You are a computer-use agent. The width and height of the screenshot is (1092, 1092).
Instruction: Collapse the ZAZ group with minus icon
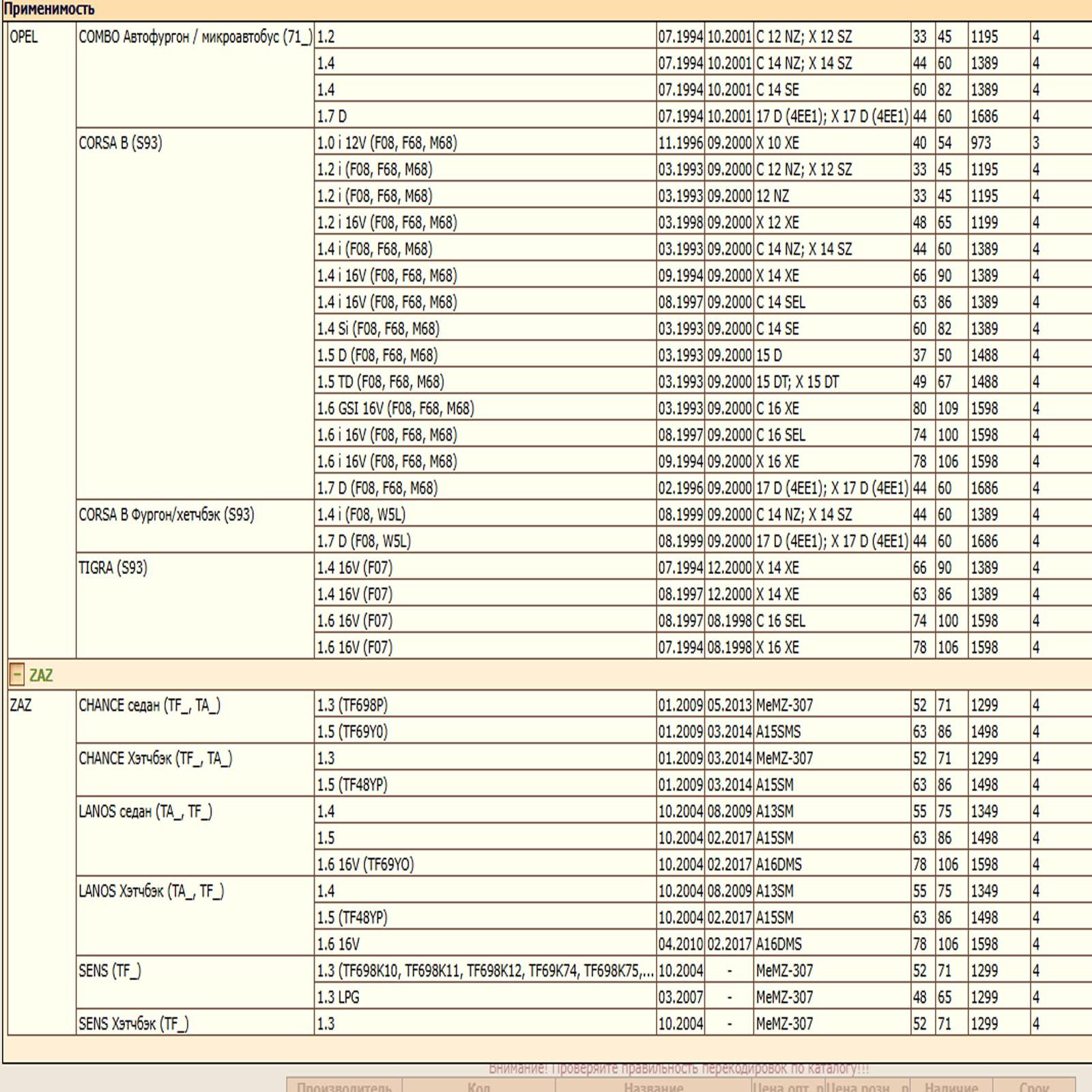click(17, 675)
